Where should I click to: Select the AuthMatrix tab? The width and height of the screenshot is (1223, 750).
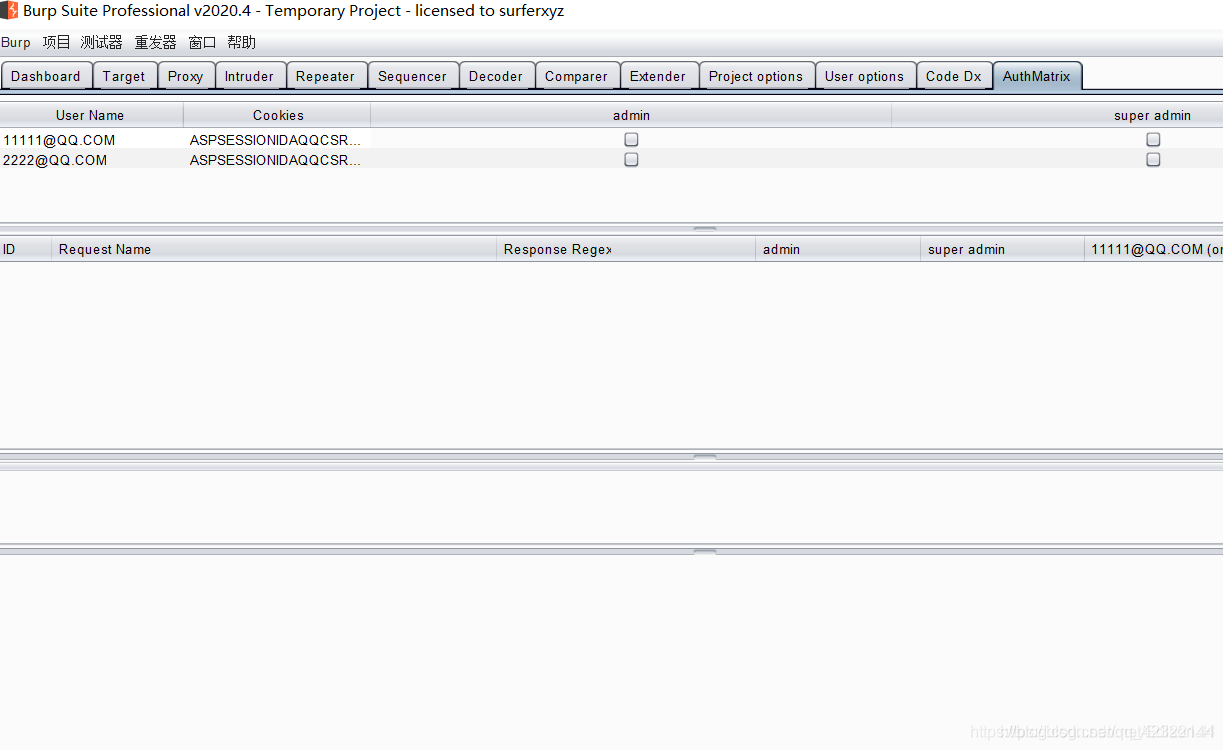point(1037,76)
